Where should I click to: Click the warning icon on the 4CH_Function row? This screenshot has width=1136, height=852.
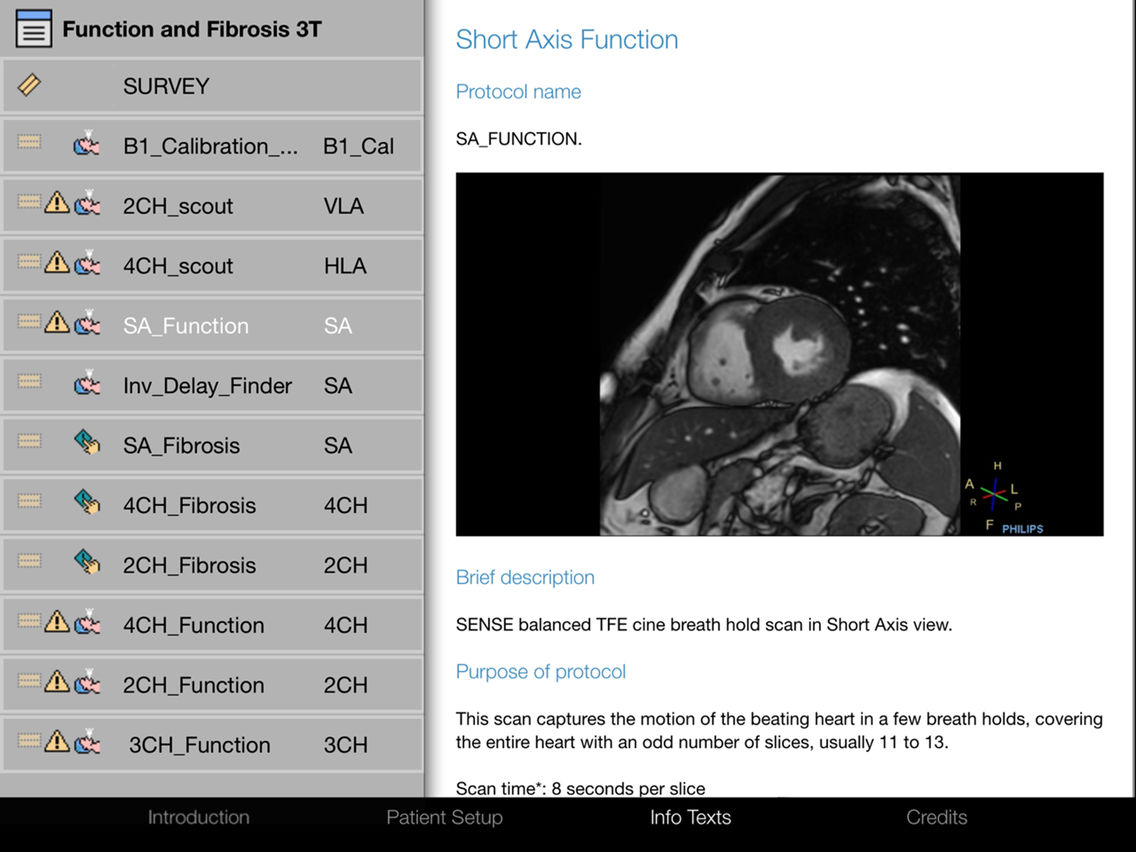point(55,623)
